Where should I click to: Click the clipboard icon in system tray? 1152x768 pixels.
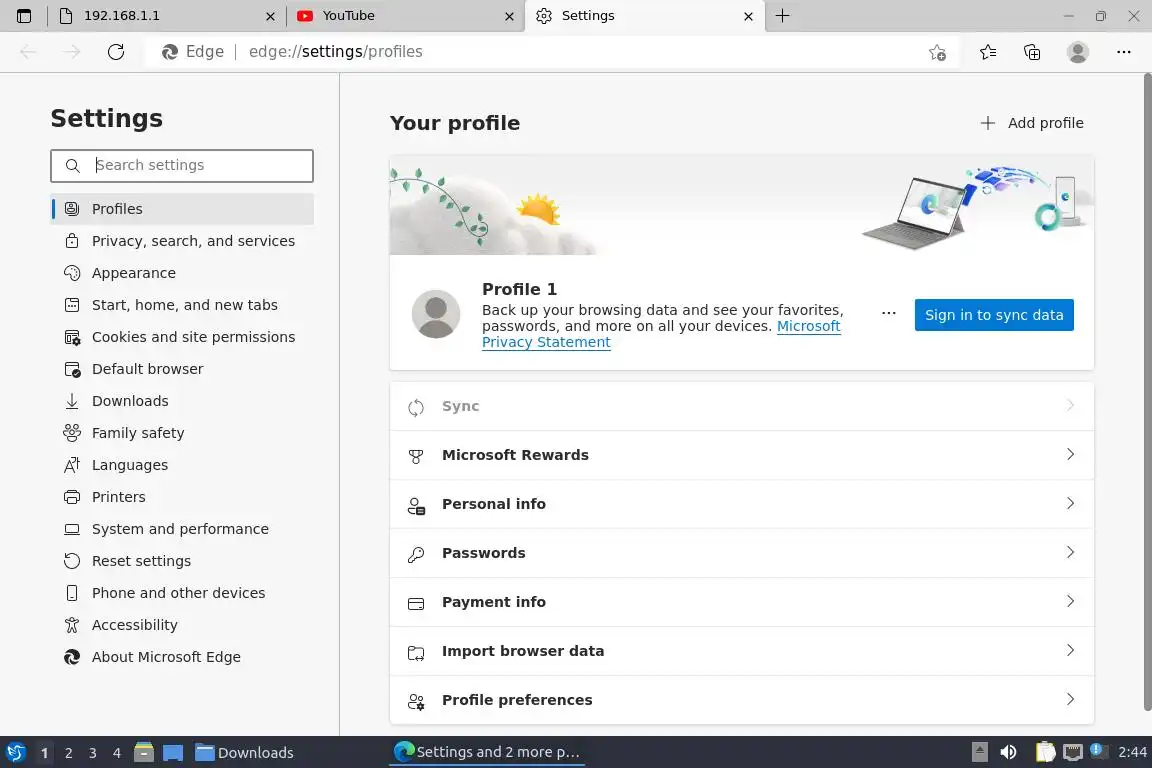1045,752
